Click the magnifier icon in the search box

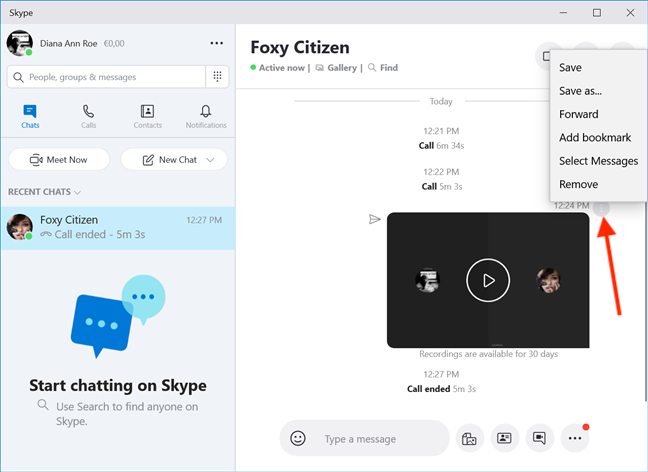click(x=18, y=77)
